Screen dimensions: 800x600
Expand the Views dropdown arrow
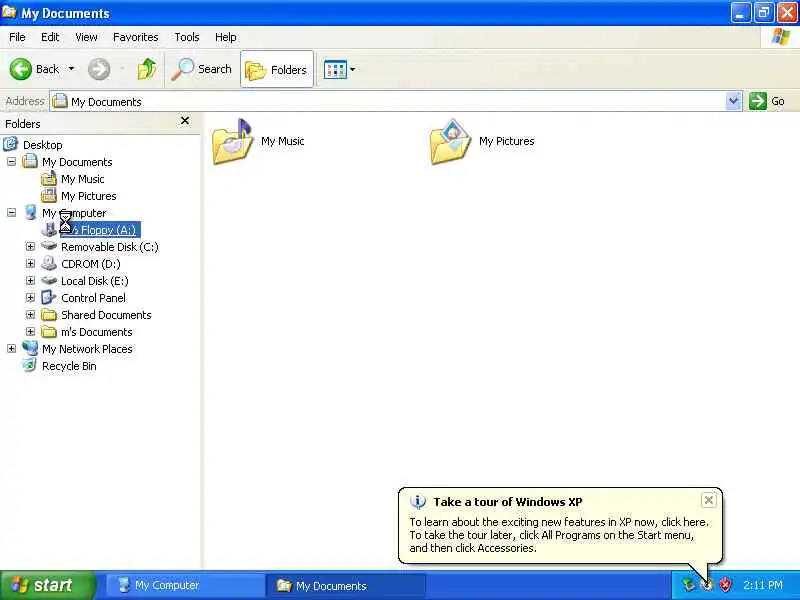point(352,69)
